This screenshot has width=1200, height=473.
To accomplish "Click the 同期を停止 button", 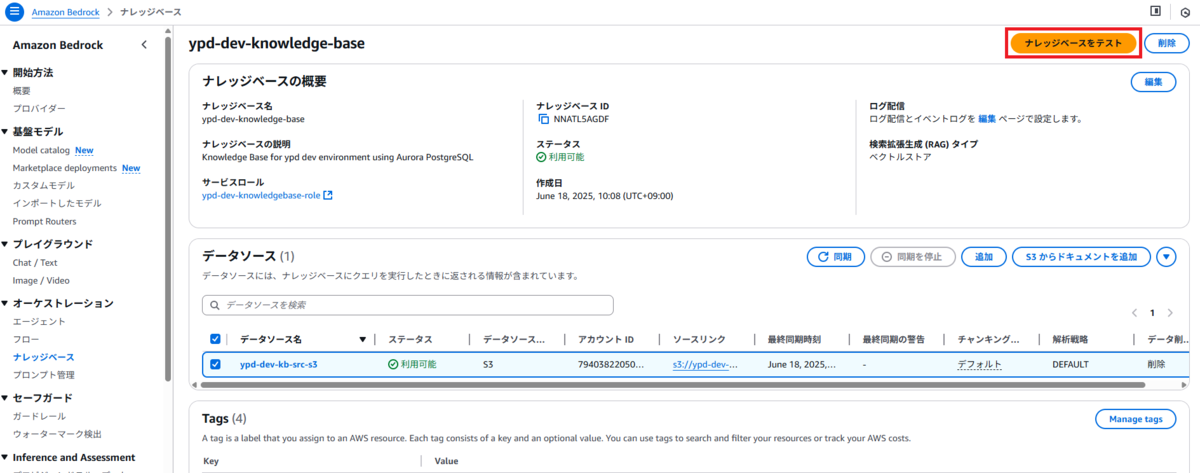I will pos(913,257).
